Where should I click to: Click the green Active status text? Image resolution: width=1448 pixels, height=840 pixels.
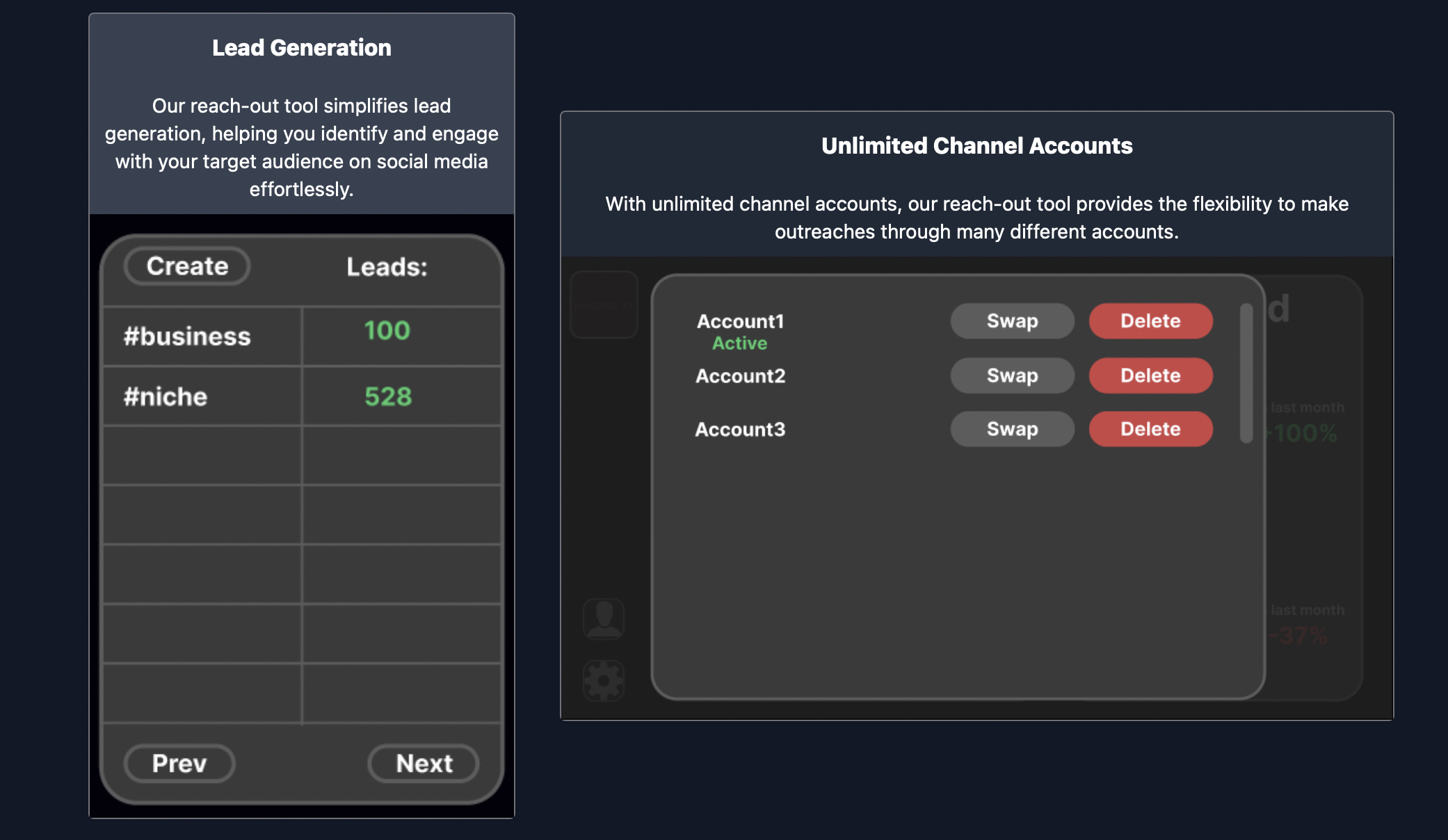click(739, 344)
